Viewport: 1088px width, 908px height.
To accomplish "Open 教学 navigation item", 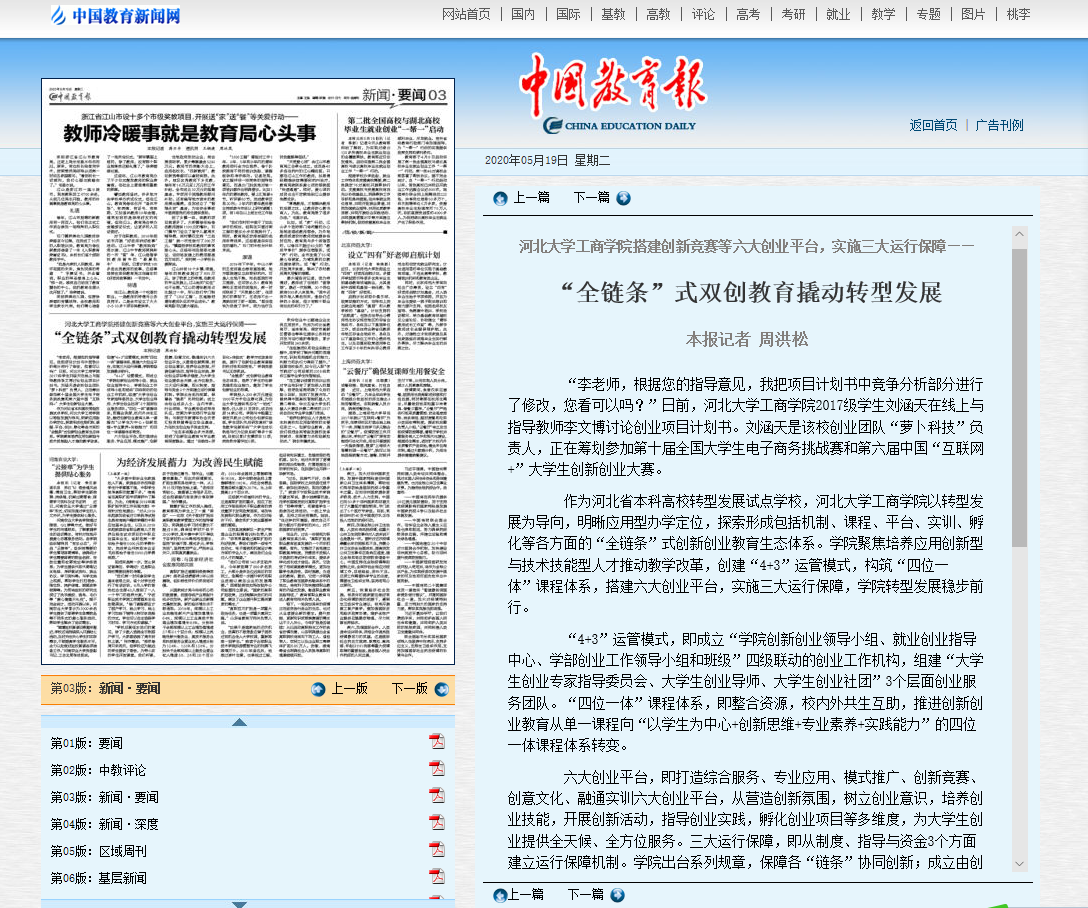I will pos(883,15).
